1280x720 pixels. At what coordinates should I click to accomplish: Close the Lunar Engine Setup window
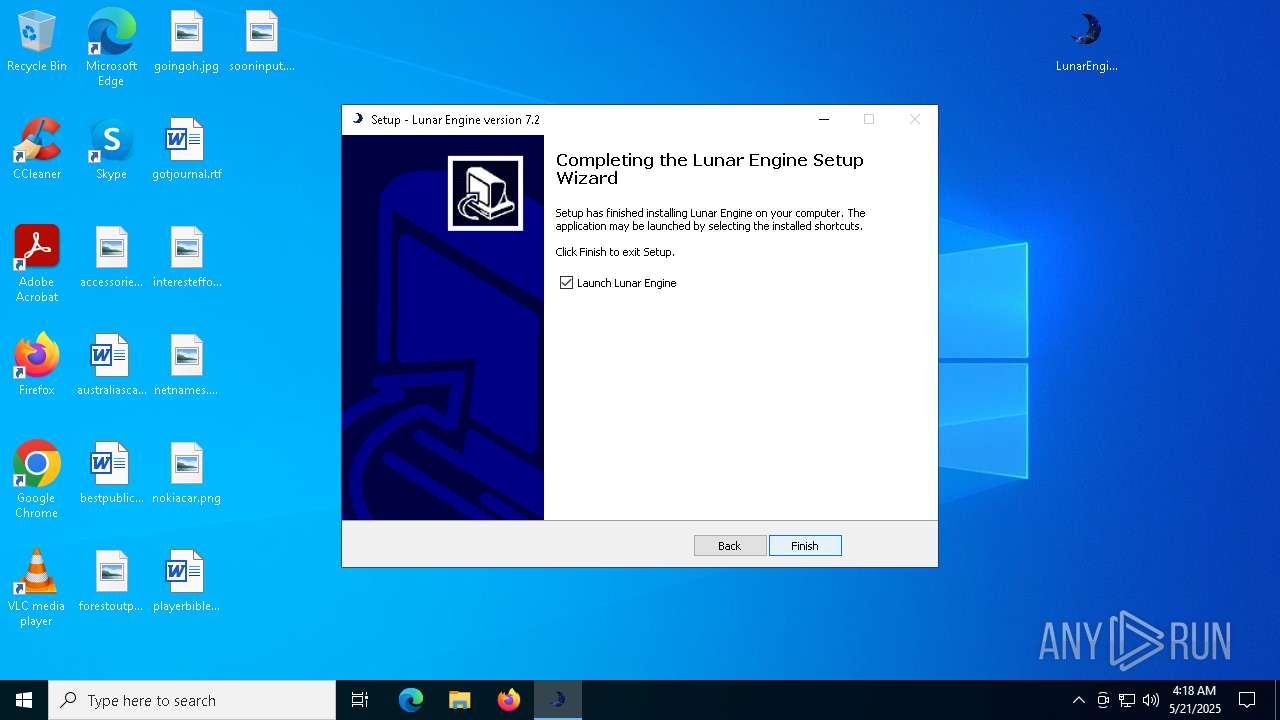coord(914,119)
